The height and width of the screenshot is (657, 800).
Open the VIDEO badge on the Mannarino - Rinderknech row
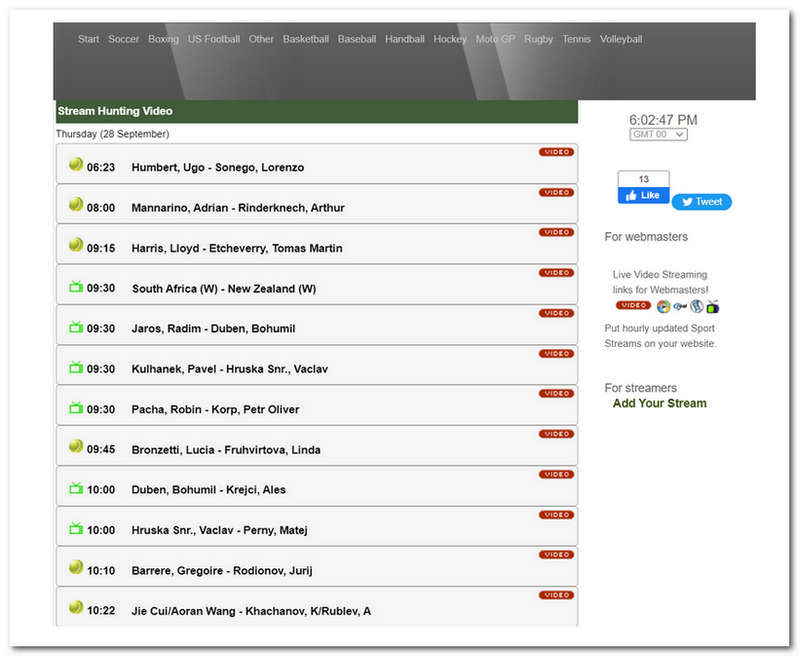(556, 192)
